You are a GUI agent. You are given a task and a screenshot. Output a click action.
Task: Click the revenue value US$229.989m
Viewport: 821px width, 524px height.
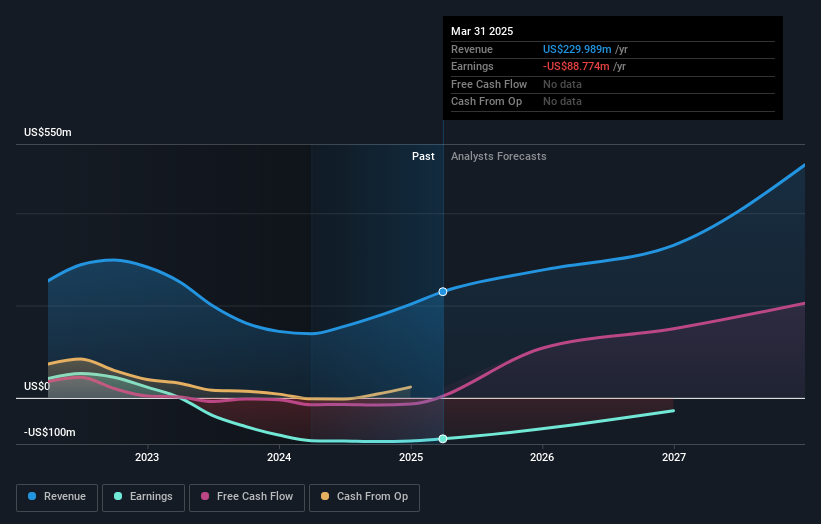point(577,49)
